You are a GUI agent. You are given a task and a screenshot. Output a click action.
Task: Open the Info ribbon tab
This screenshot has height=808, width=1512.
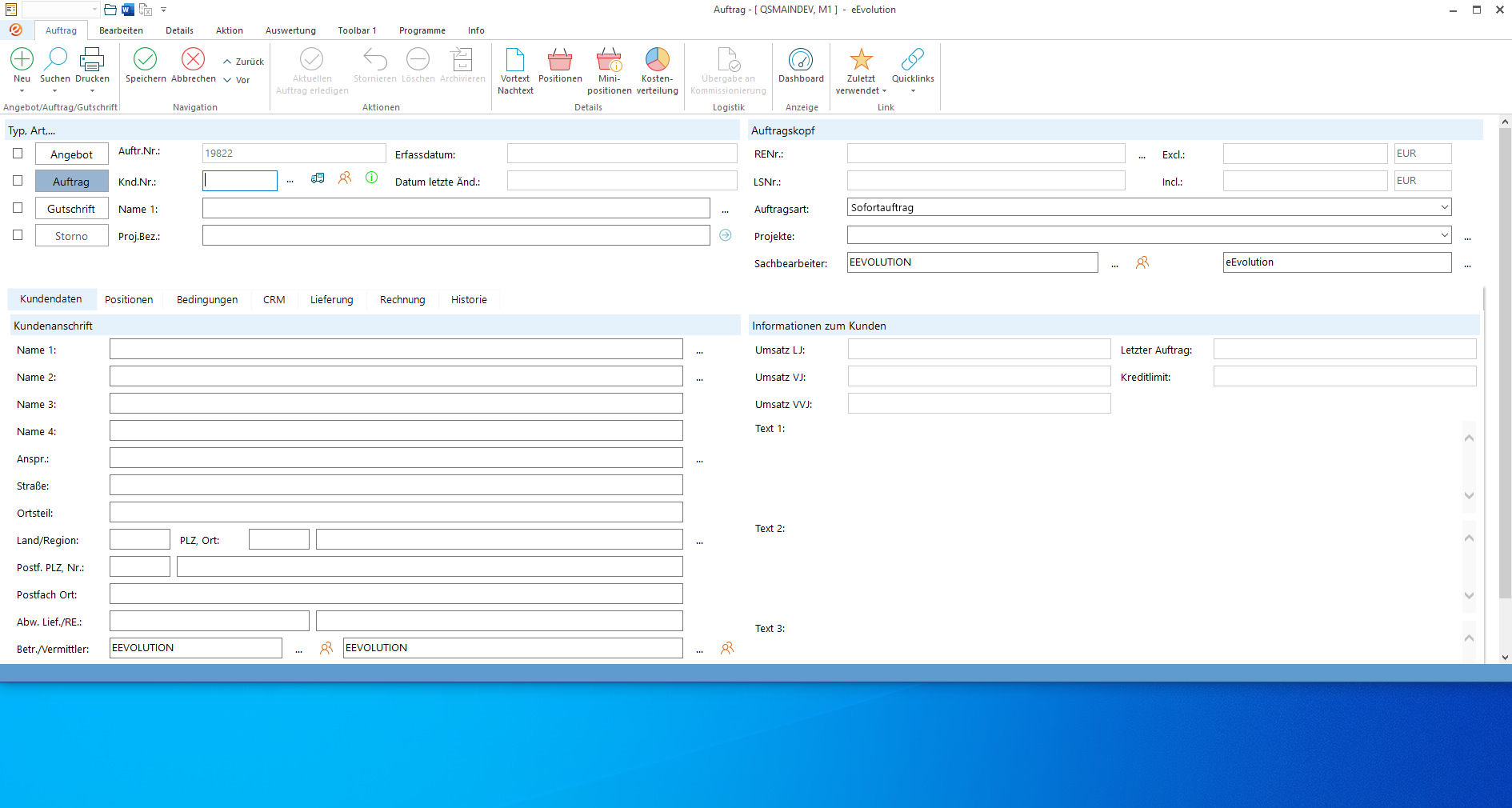click(x=476, y=30)
